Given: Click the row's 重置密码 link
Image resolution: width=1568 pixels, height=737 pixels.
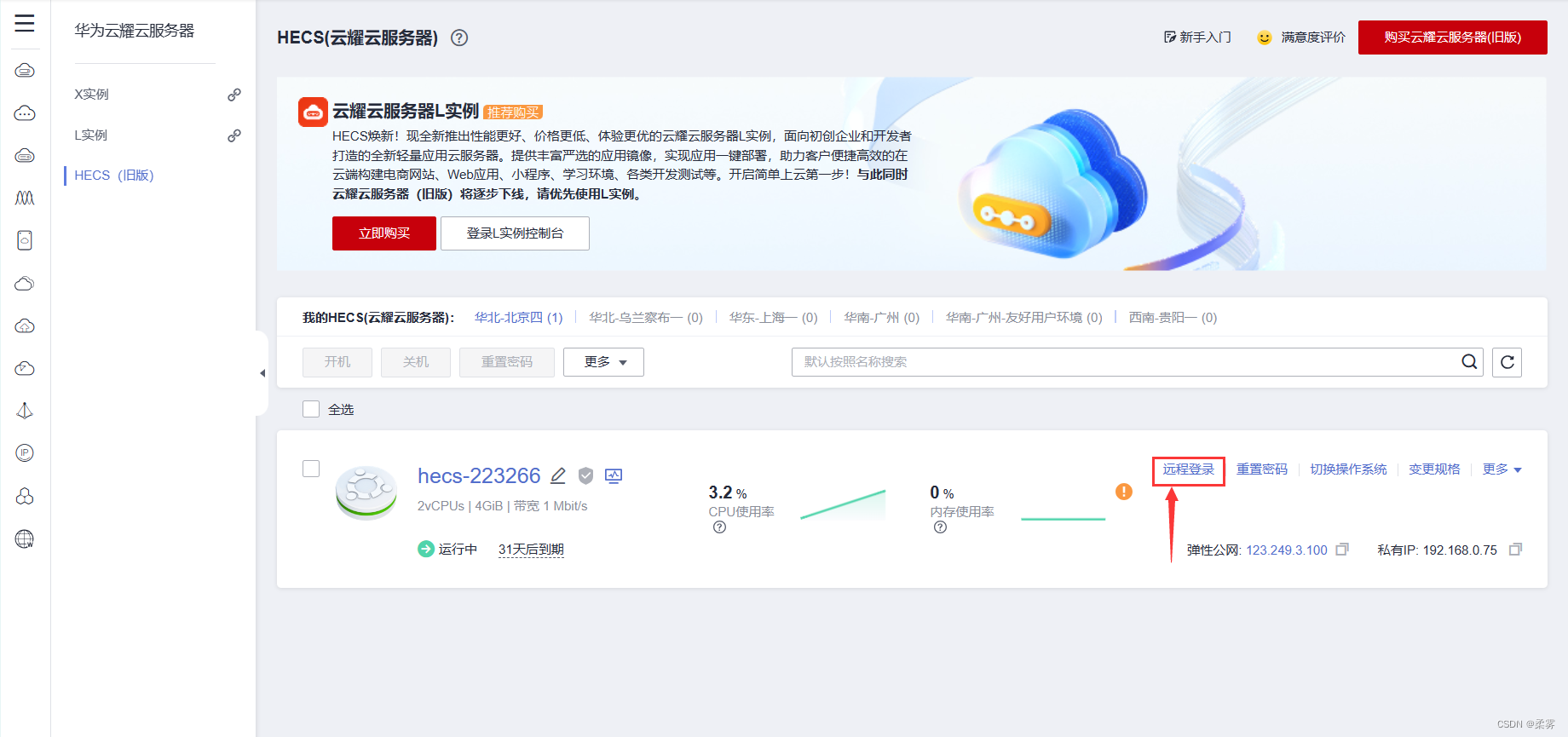Looking at the screenshot, I should click(1262, 469).
